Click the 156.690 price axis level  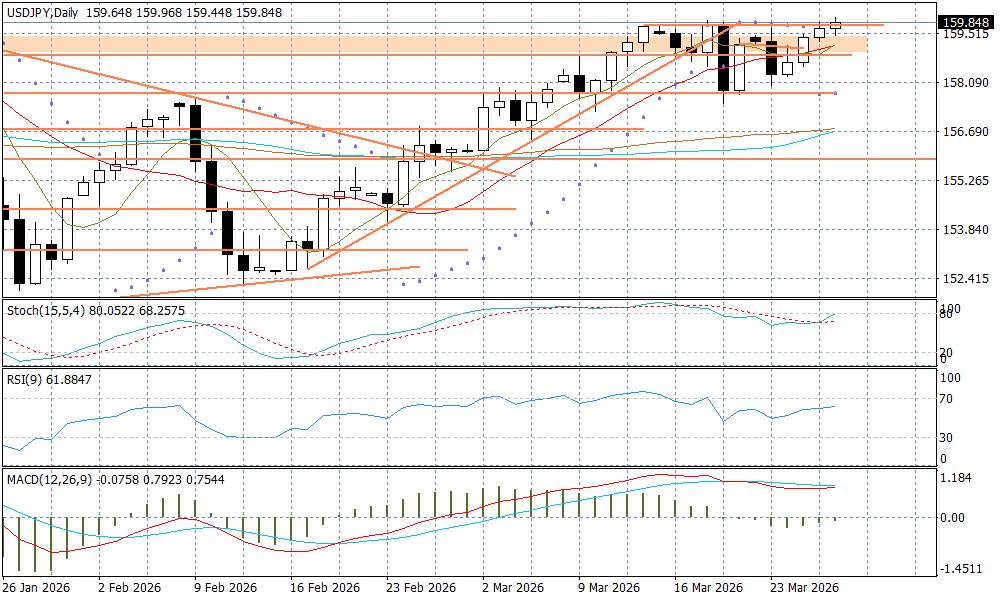coord(965,132)
